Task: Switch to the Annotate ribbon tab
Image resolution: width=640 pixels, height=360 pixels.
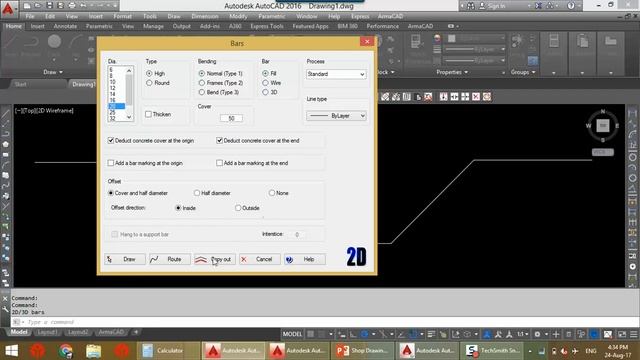Action: (65, 26)
